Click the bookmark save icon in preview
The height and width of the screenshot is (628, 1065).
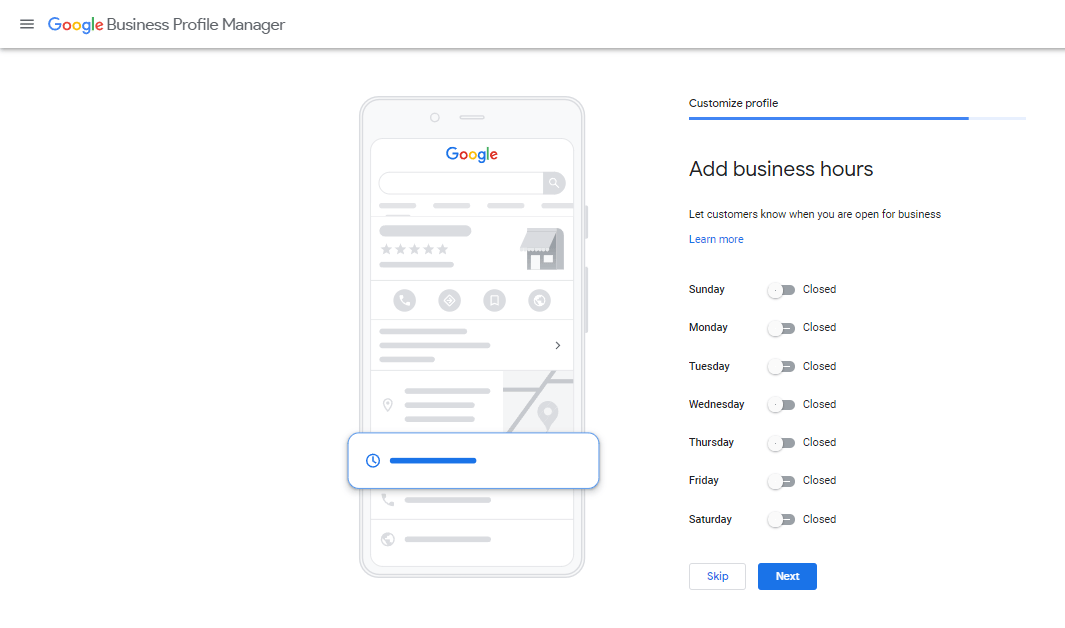click(494, 300)
